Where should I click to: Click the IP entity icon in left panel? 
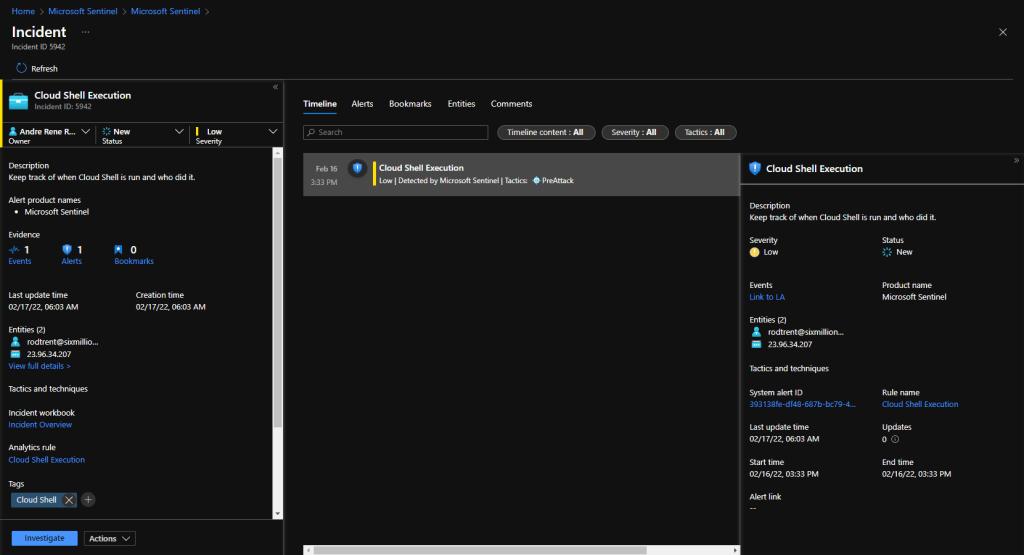[x=16, y=354]
